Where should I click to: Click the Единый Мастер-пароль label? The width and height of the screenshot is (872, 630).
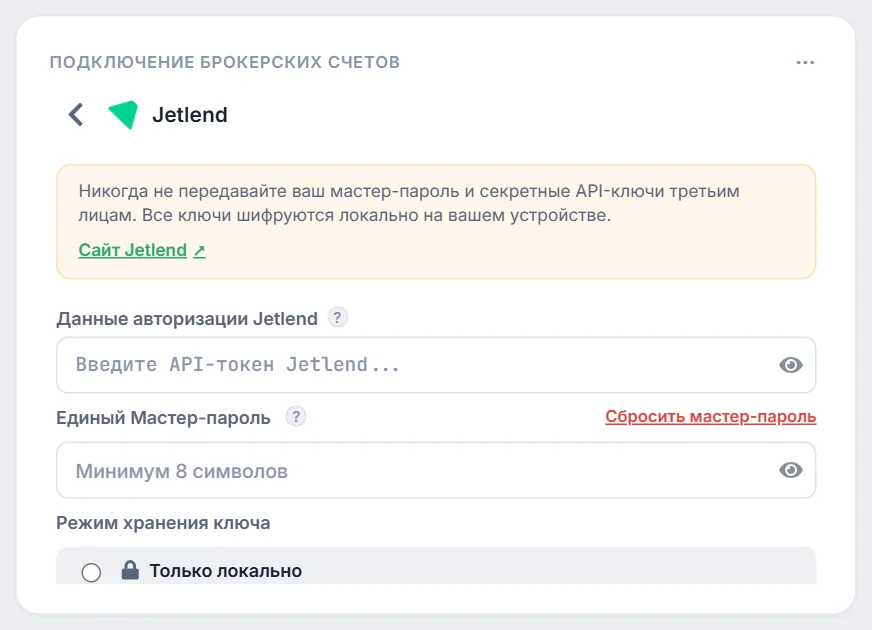pyautogui.click(x=163, y=418)
